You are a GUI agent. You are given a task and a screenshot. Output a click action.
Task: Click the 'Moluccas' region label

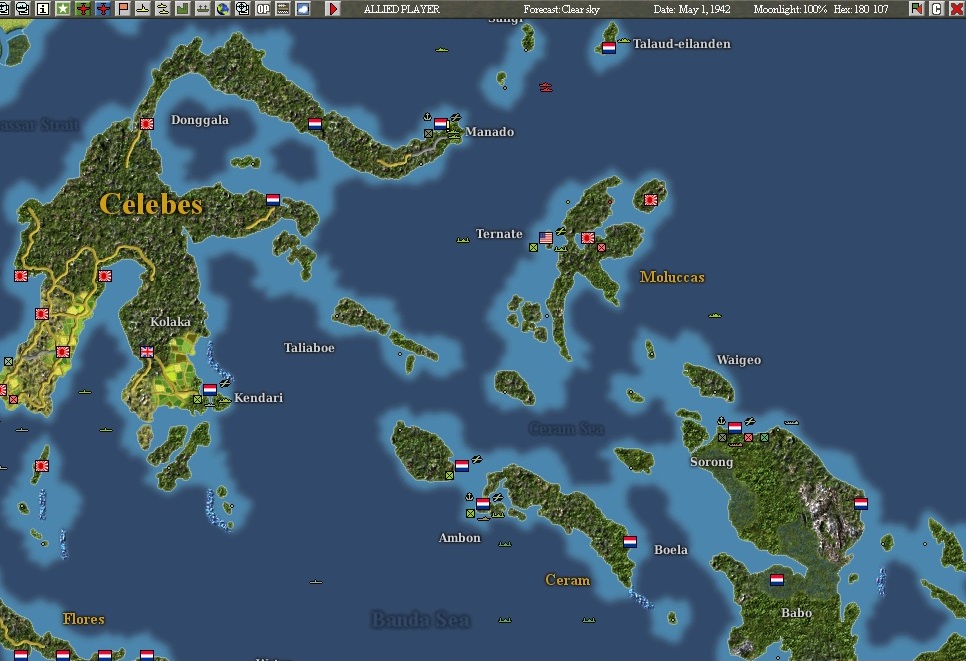[672, 277]
